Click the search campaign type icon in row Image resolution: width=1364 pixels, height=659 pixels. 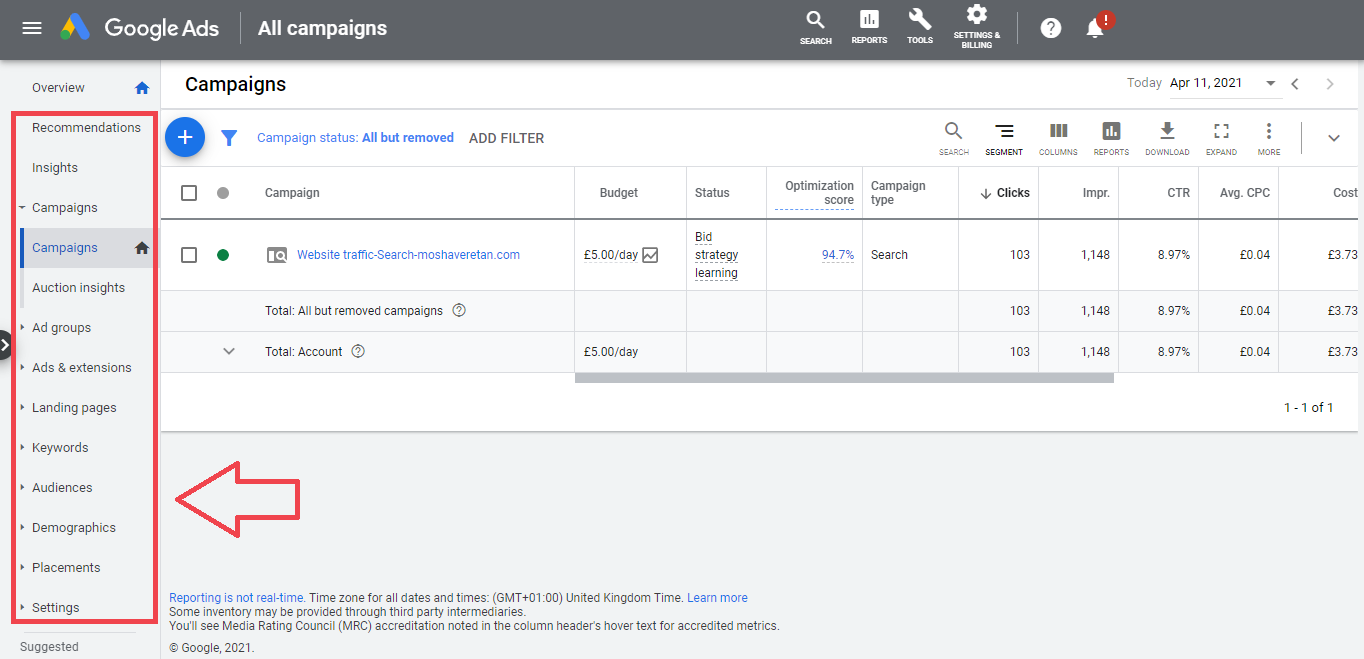point(277,255)
